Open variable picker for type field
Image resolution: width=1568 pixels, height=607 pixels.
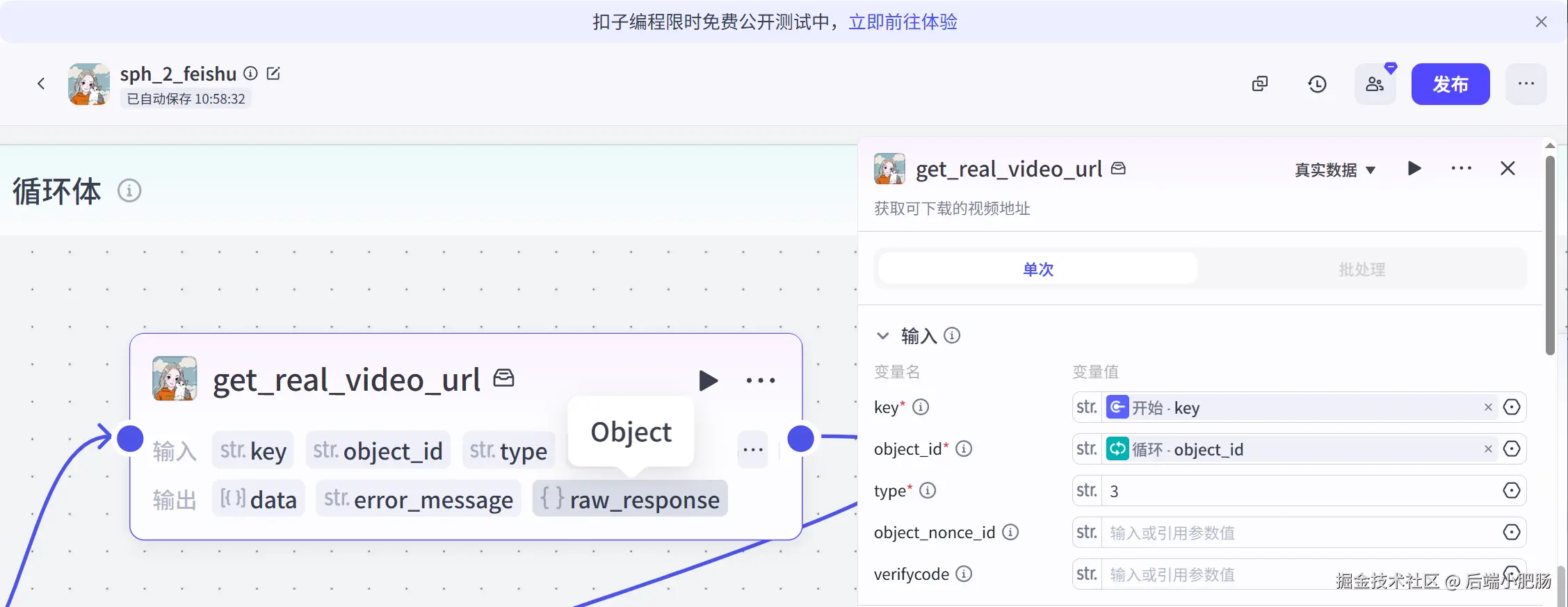[1512, 490]
